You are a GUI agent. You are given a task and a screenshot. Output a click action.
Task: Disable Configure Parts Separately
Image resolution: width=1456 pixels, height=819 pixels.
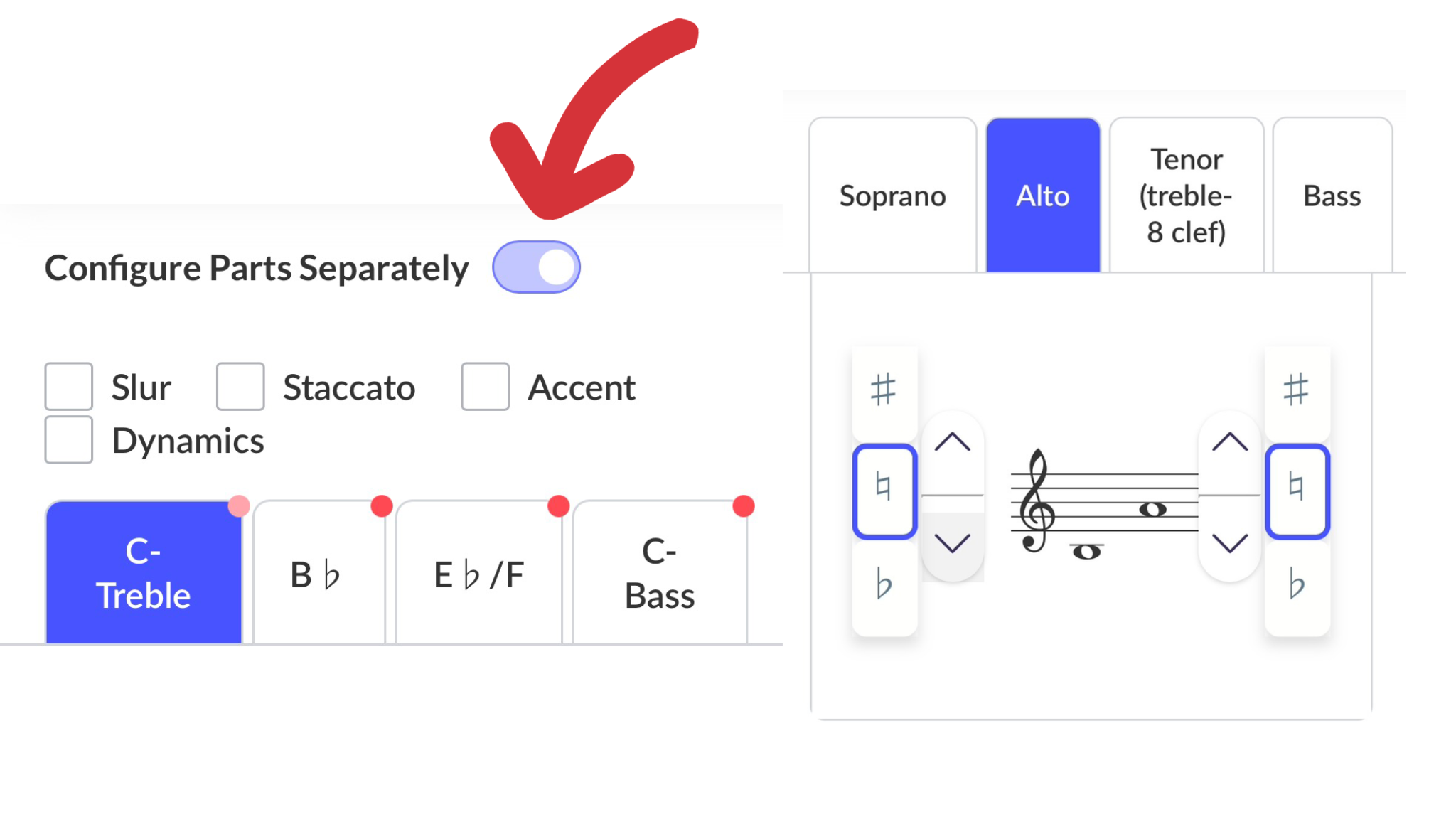click(x=535, y=267)
